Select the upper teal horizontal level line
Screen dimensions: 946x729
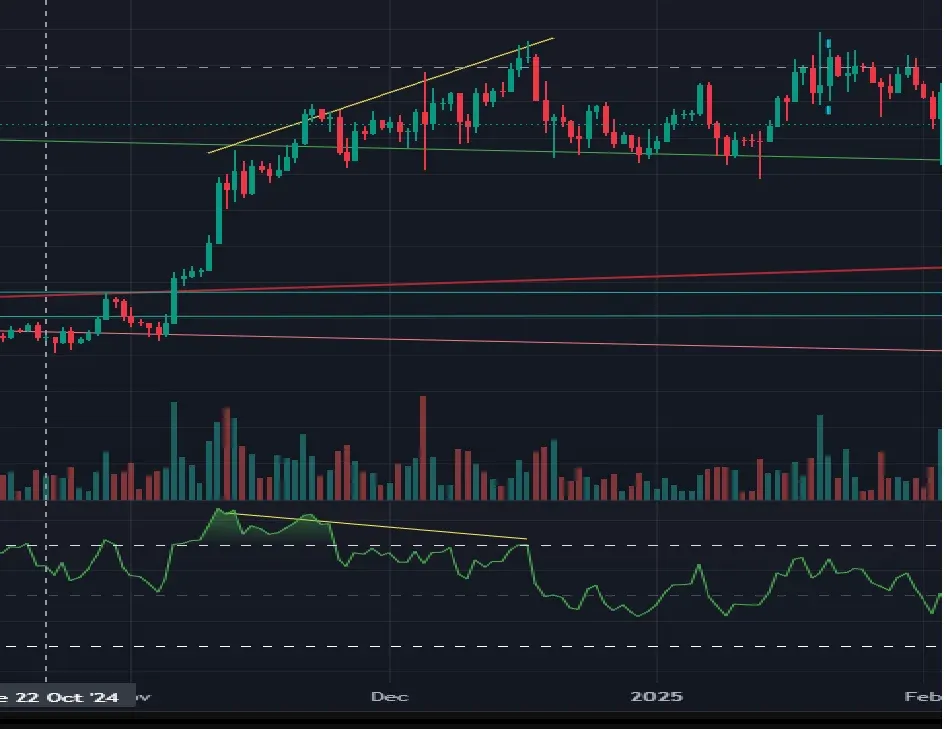(x=471, y=293)
